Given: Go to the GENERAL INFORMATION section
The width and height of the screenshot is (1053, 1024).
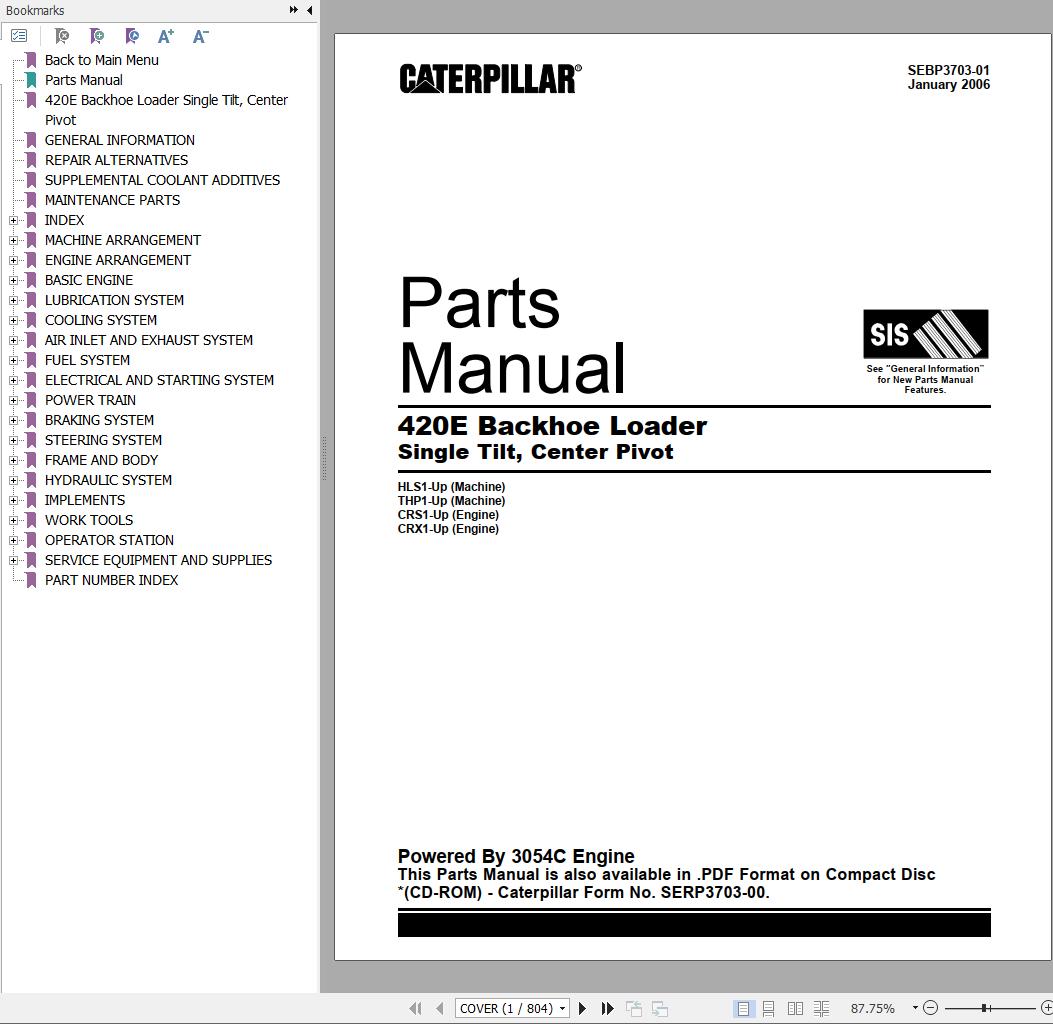Looking at the screenshot, I should pos(119,140).
